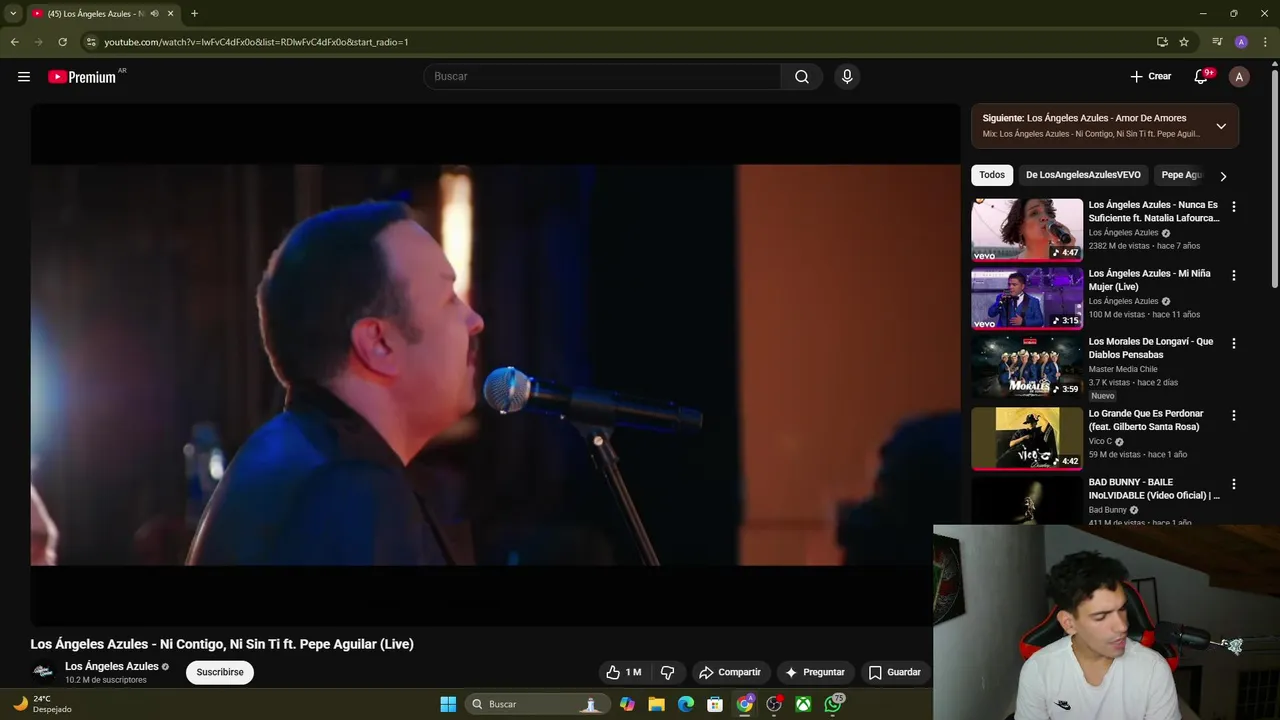Open Copilot from the taskbar

click(627, 704)
